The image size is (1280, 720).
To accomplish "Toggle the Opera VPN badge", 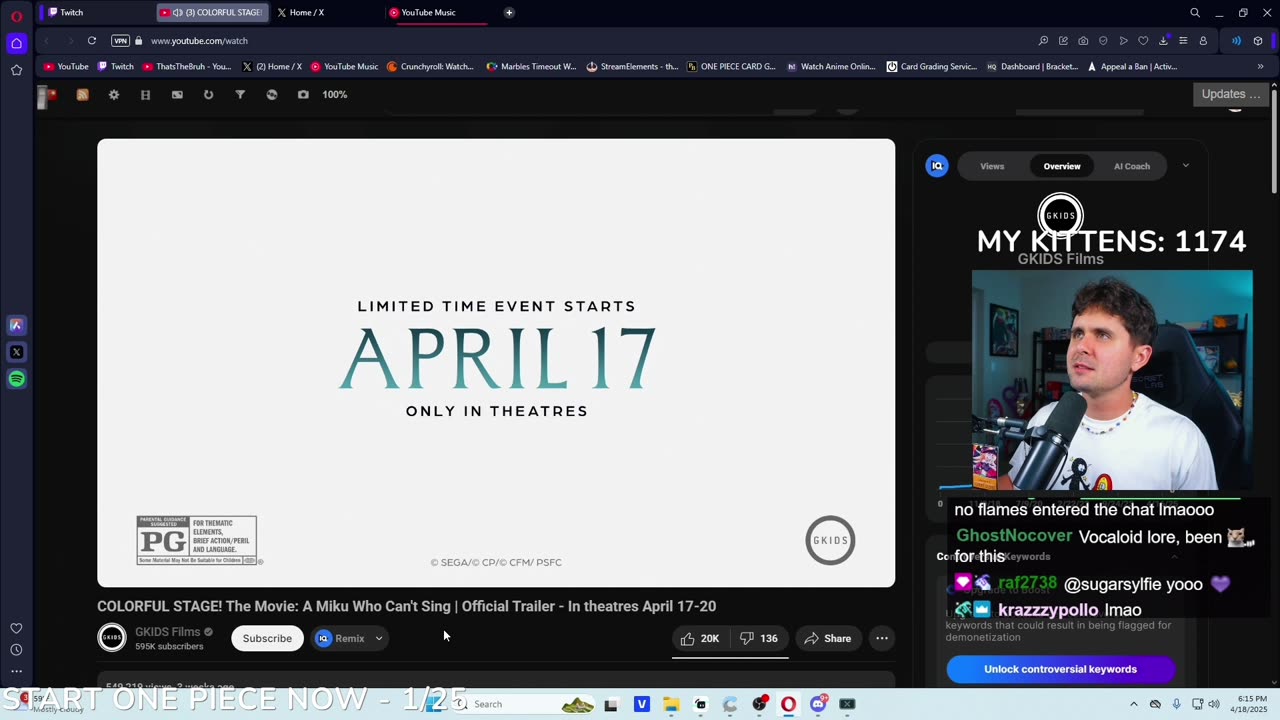I will click(120, 41).
